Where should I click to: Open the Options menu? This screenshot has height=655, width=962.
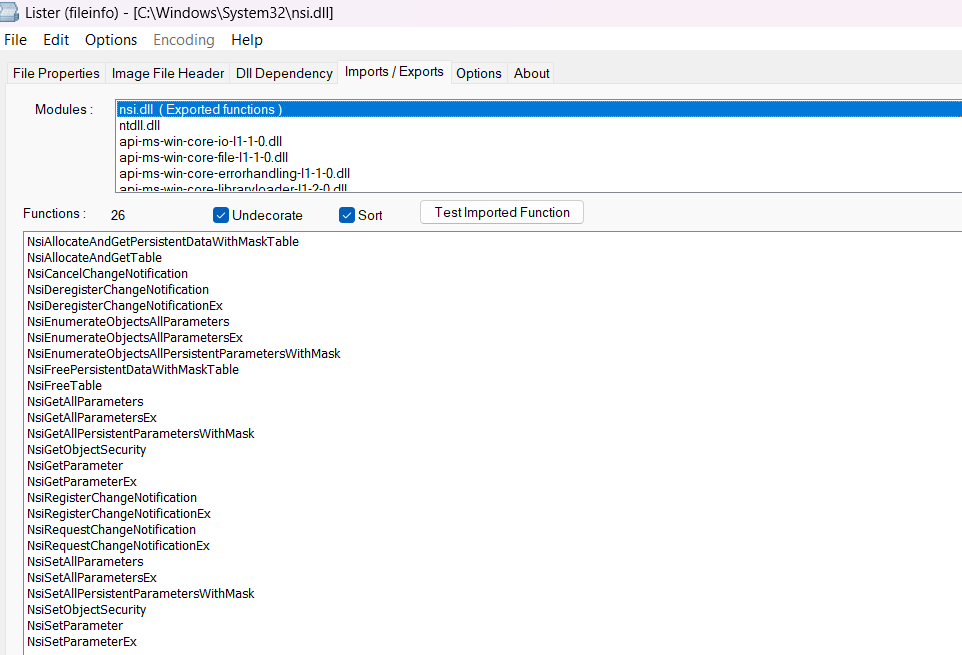111,40
